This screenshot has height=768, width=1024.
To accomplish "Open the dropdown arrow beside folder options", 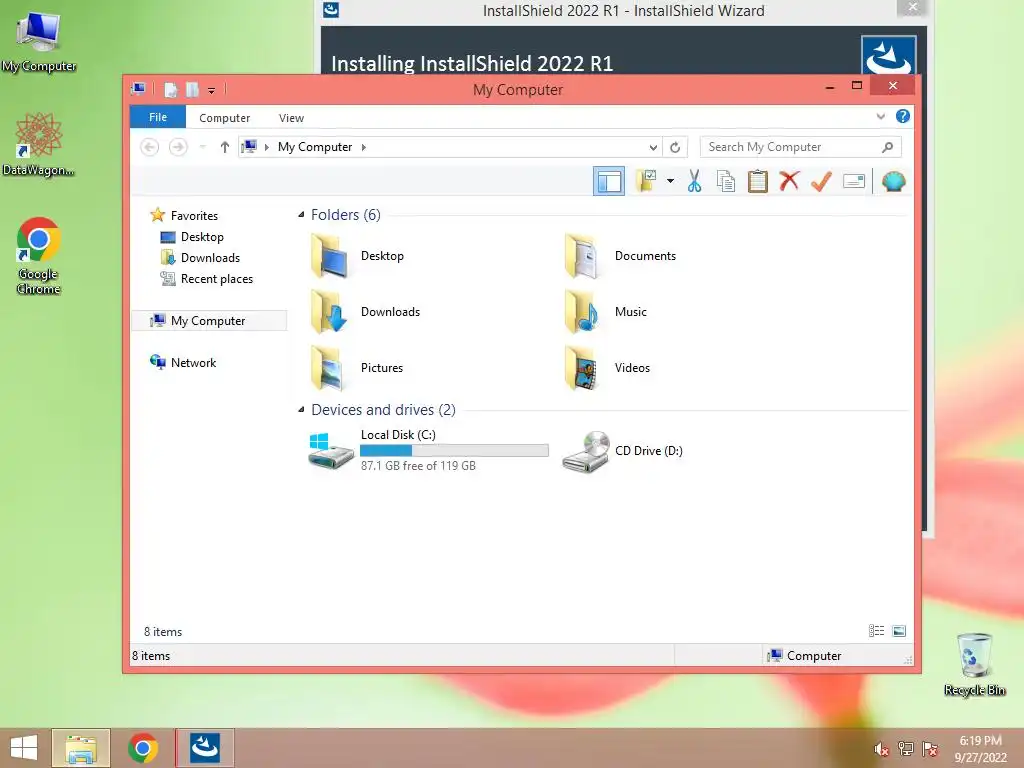I will (x=670, y=181).
